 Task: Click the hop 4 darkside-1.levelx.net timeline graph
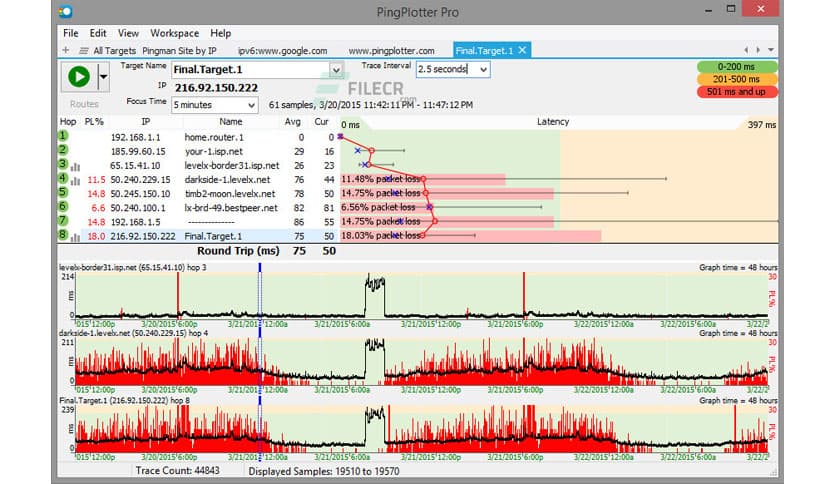click(421, 361)
